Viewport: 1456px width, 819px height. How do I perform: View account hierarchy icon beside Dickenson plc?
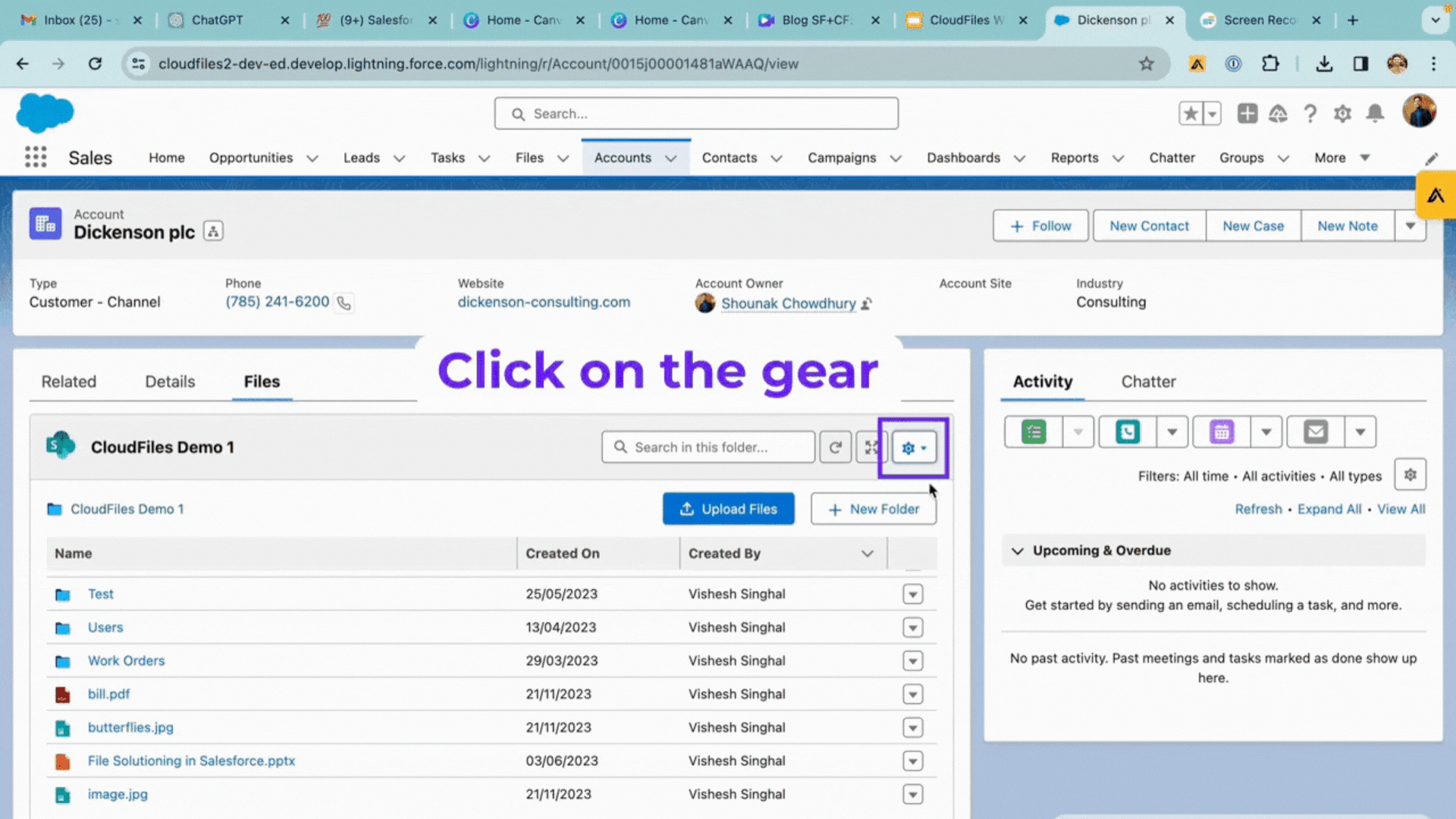point(214,231)
